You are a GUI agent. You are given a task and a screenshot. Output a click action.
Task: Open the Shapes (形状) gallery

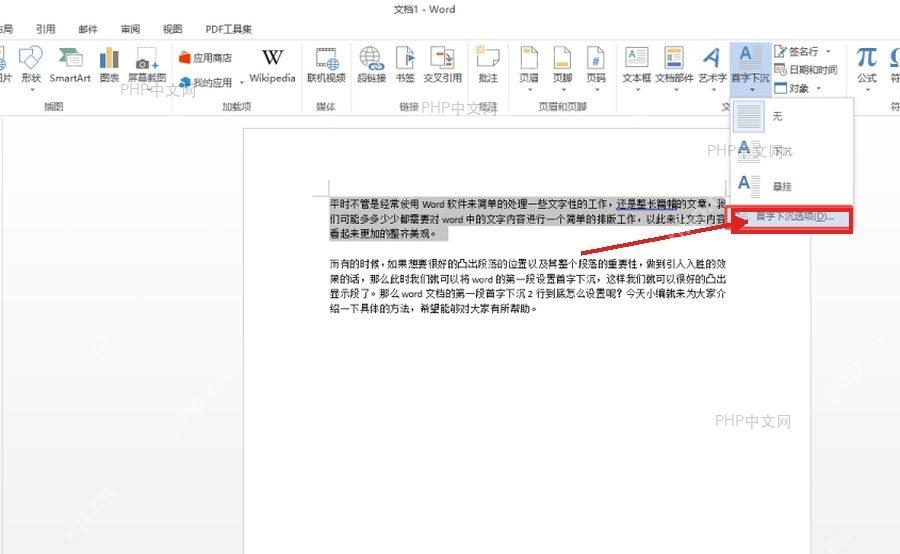pyautogui.click(x=31, y=68)
